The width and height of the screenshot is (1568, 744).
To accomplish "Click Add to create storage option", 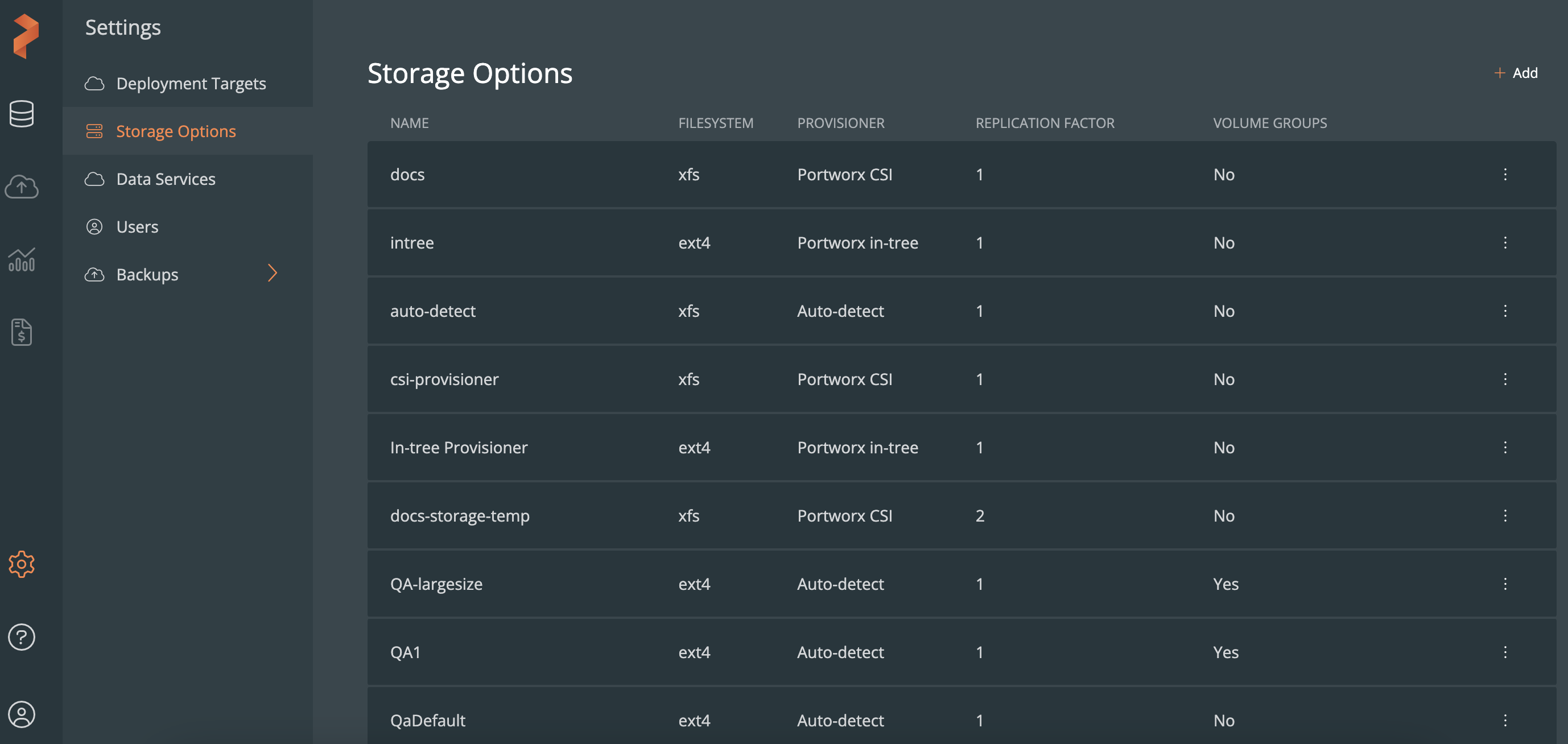I will (x=1516, y=73).
